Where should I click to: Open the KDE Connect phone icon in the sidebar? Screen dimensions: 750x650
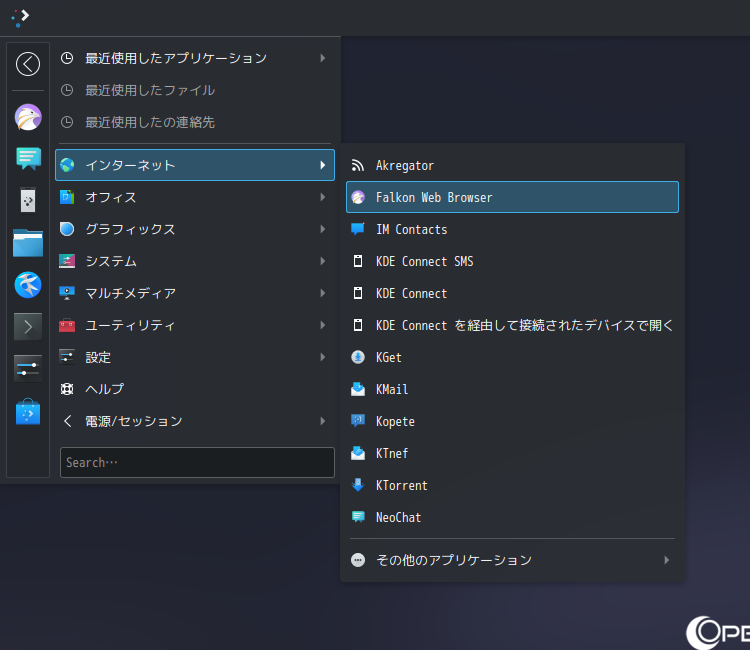(28, 200)
